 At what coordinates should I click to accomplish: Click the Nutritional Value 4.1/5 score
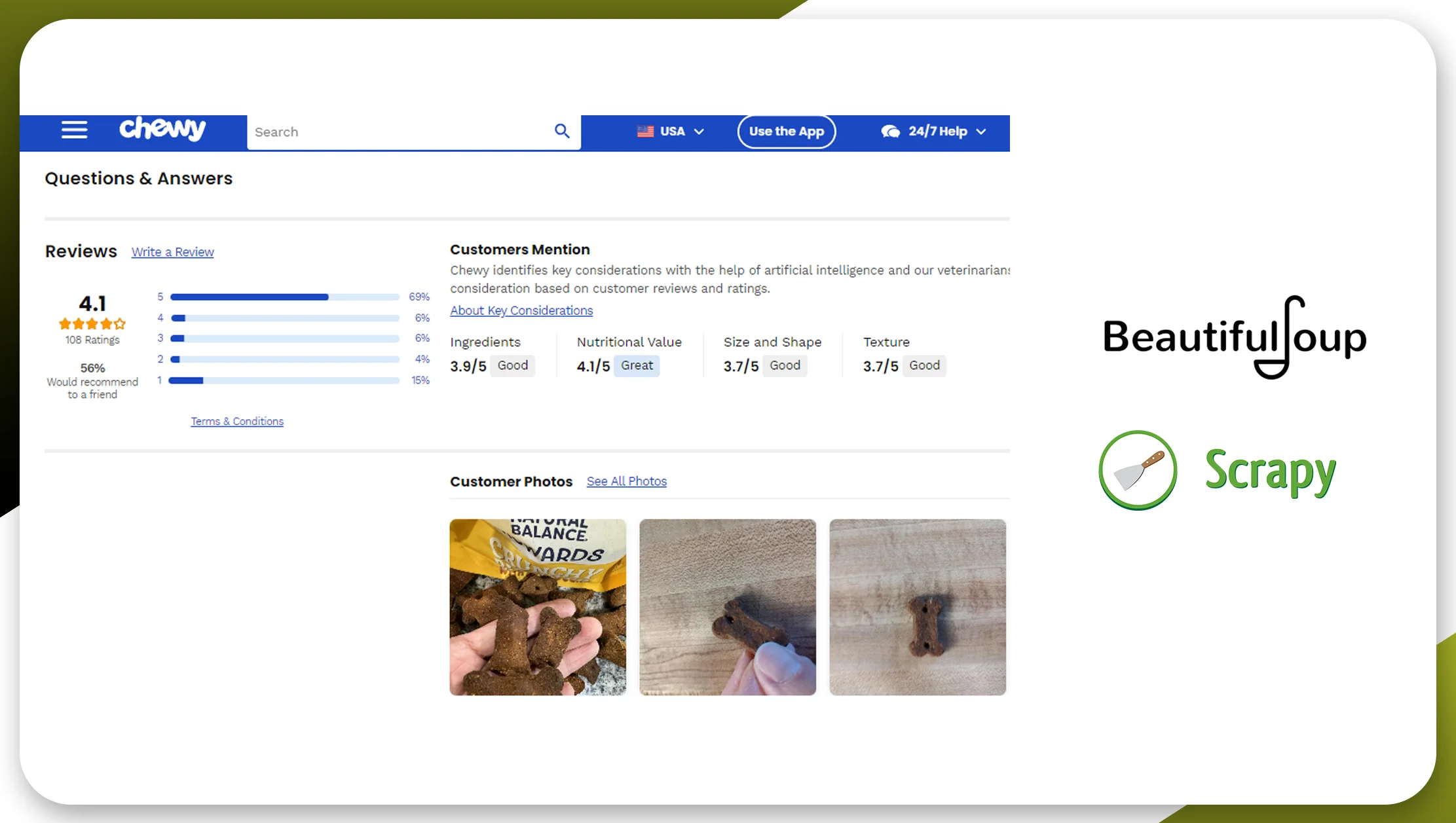pyautogui.click(x=593, y=366)
